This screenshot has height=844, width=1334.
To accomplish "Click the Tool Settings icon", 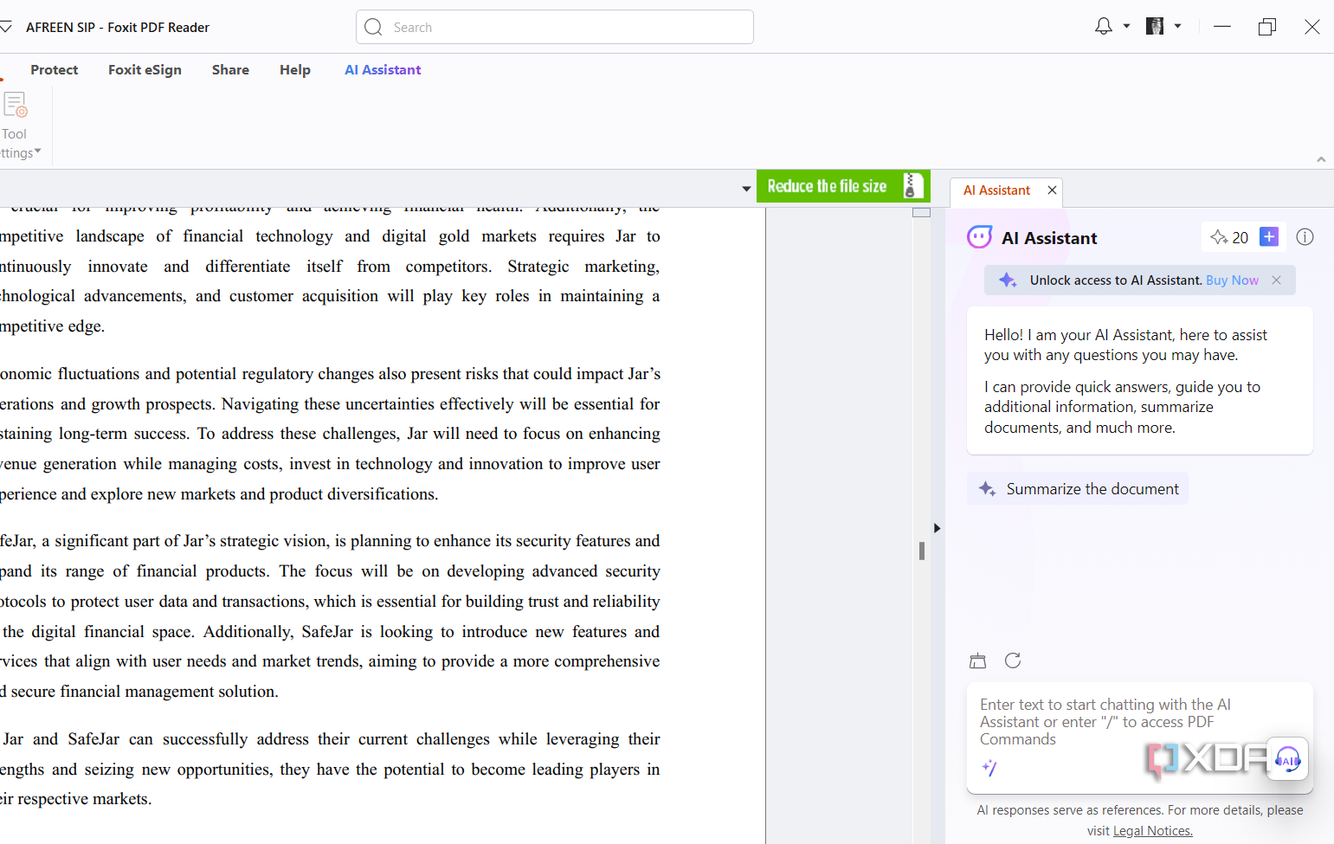I will [x=15, y=105].
